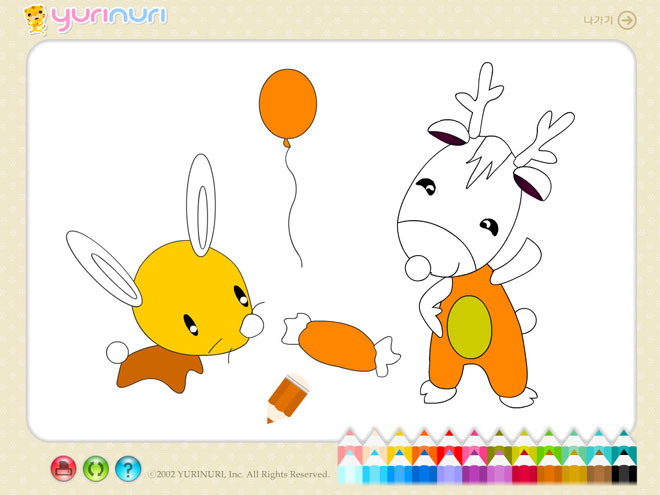
Task: Click the Yurinuri tiger mascot logo
Action: (x=35, y=18)
